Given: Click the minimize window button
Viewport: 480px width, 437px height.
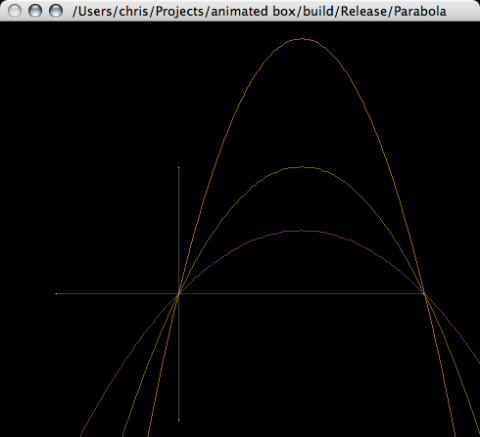Looking at the screenshot, I should pyautogui.click(x=35, y=11).
